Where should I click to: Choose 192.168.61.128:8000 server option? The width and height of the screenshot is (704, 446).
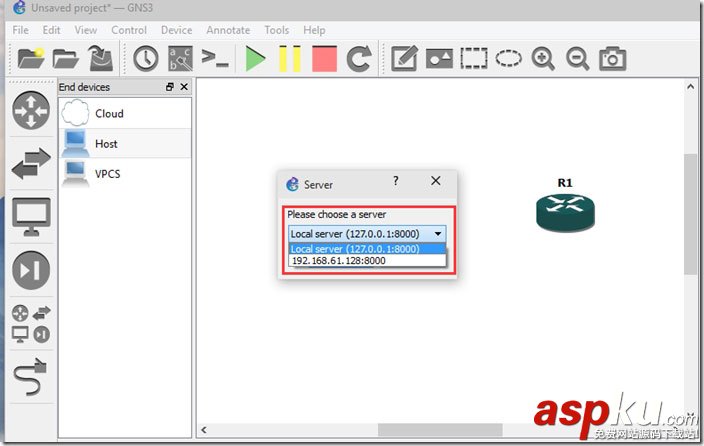click(367, 261)
